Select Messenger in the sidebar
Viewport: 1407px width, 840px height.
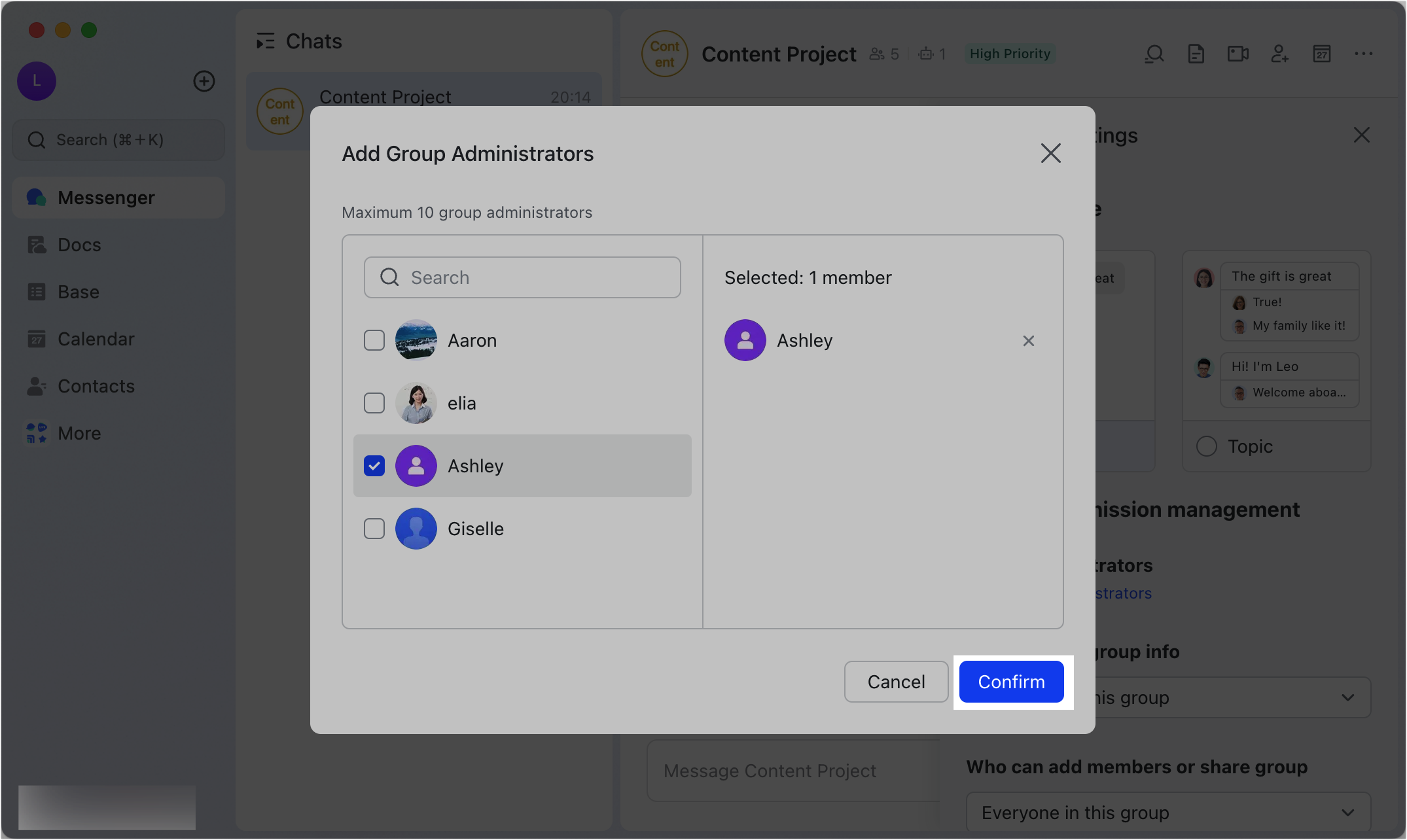coord(106,197)
